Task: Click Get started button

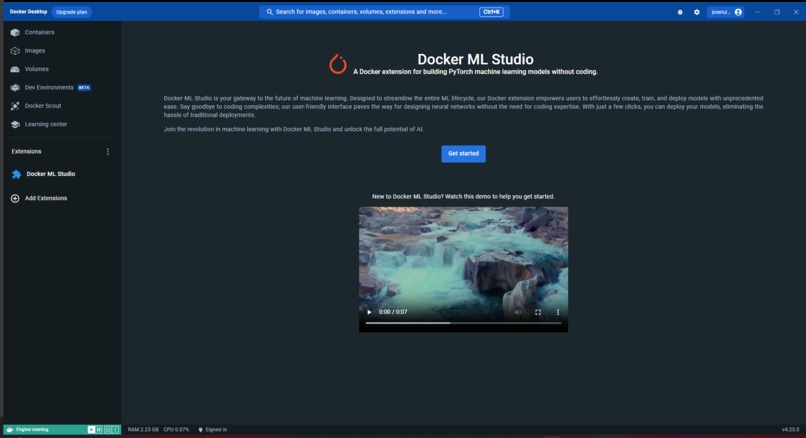Action: click(463, 154)
